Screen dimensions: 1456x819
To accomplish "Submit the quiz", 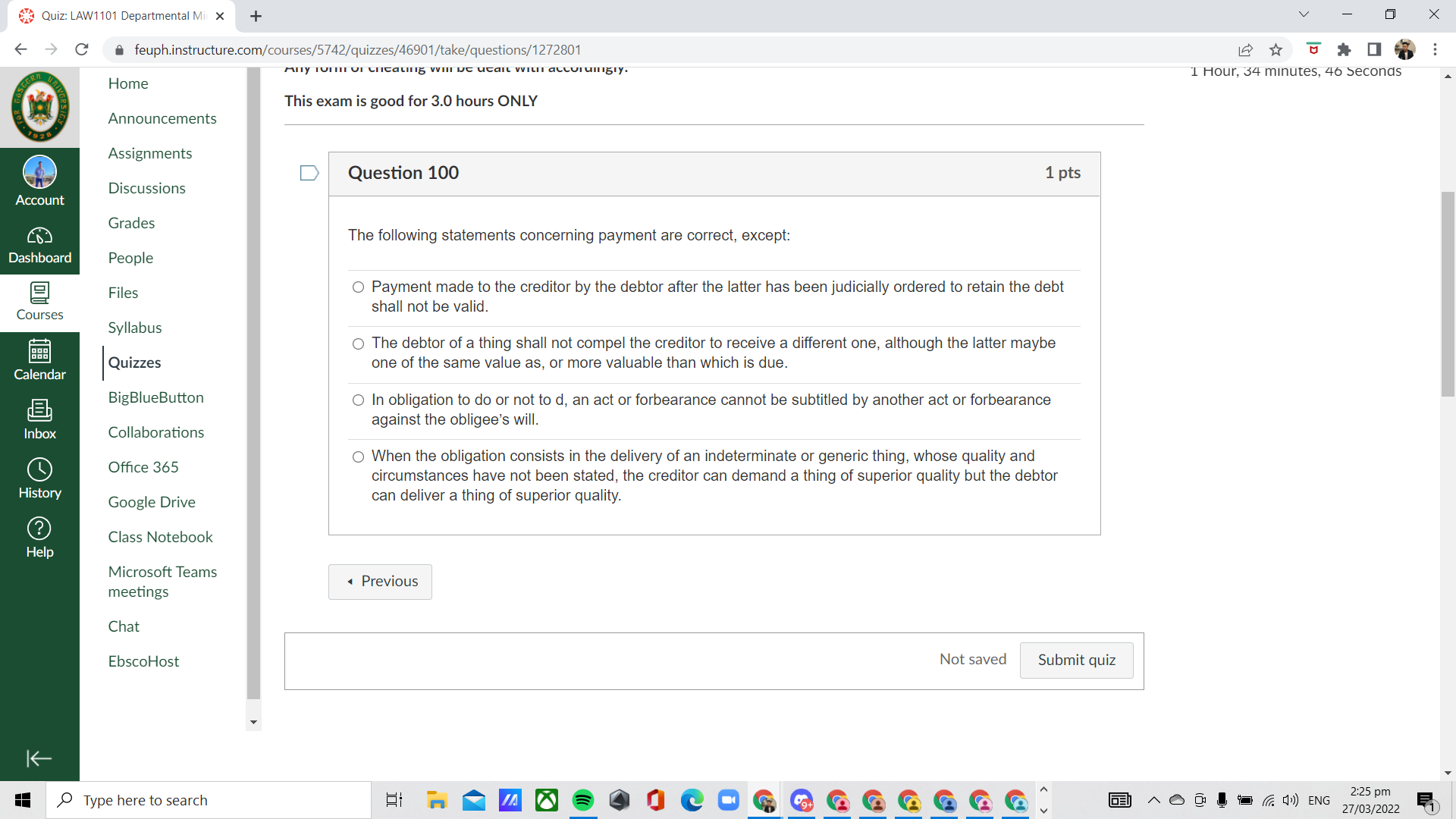I will click(1076, 660).
